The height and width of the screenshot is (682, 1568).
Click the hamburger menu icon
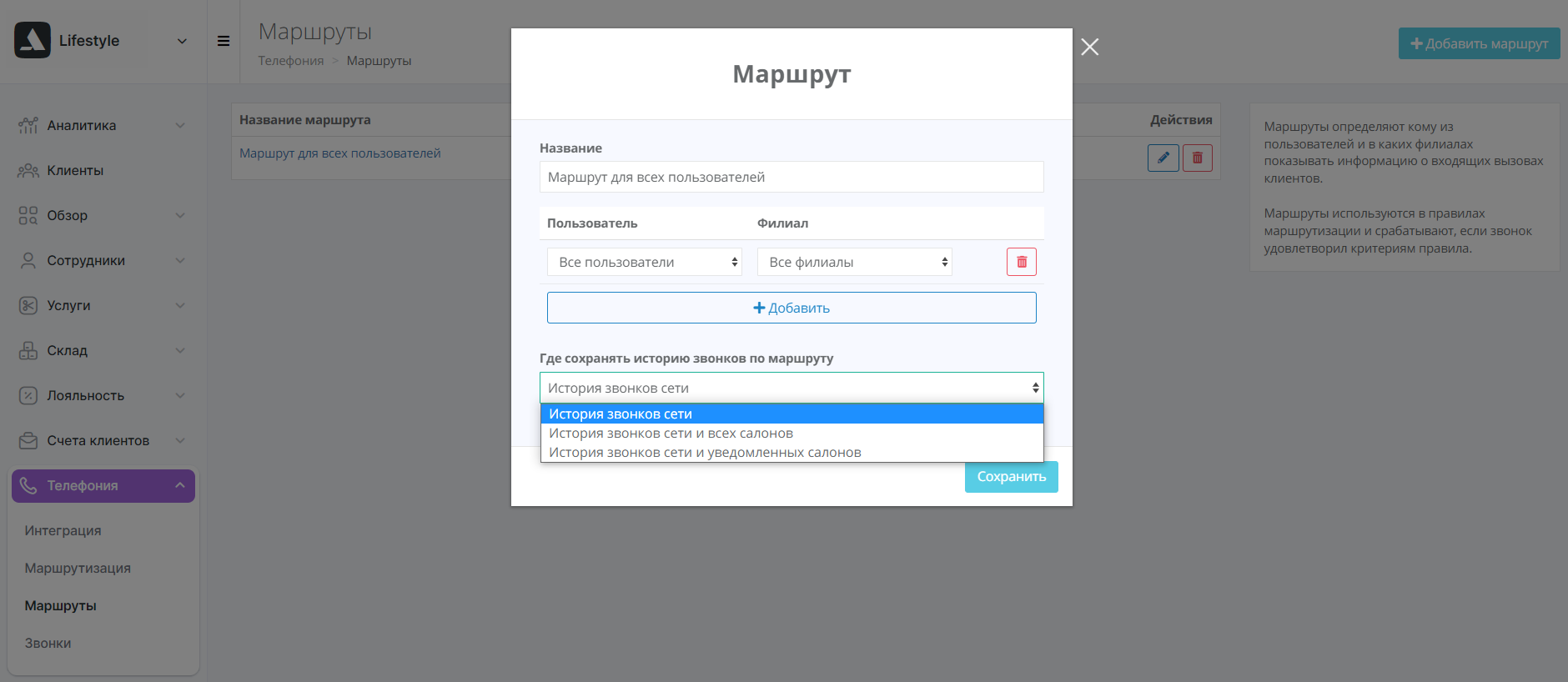tap(224, 41)
